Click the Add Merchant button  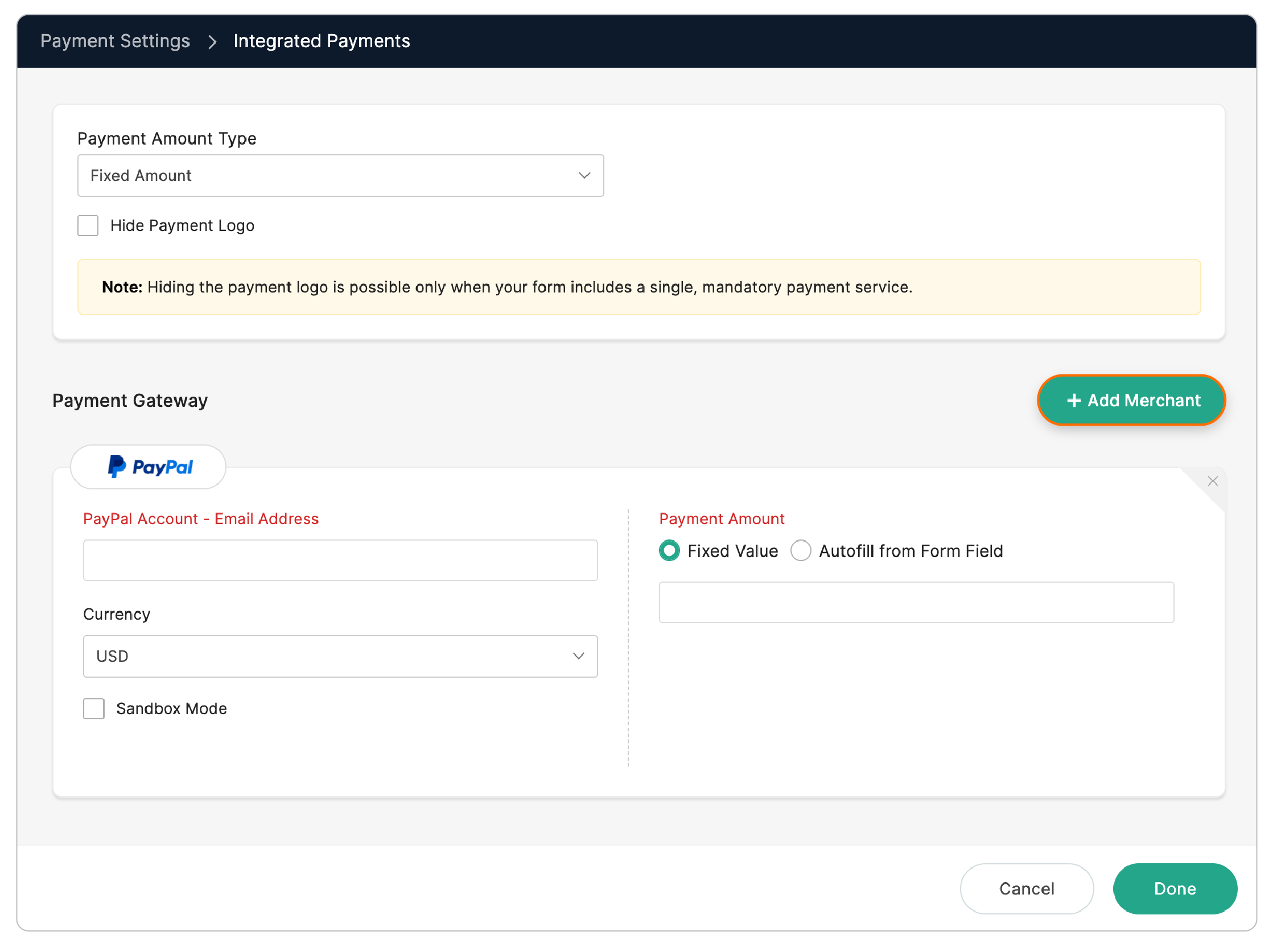pyautogui.click(x=1131, y=400)
